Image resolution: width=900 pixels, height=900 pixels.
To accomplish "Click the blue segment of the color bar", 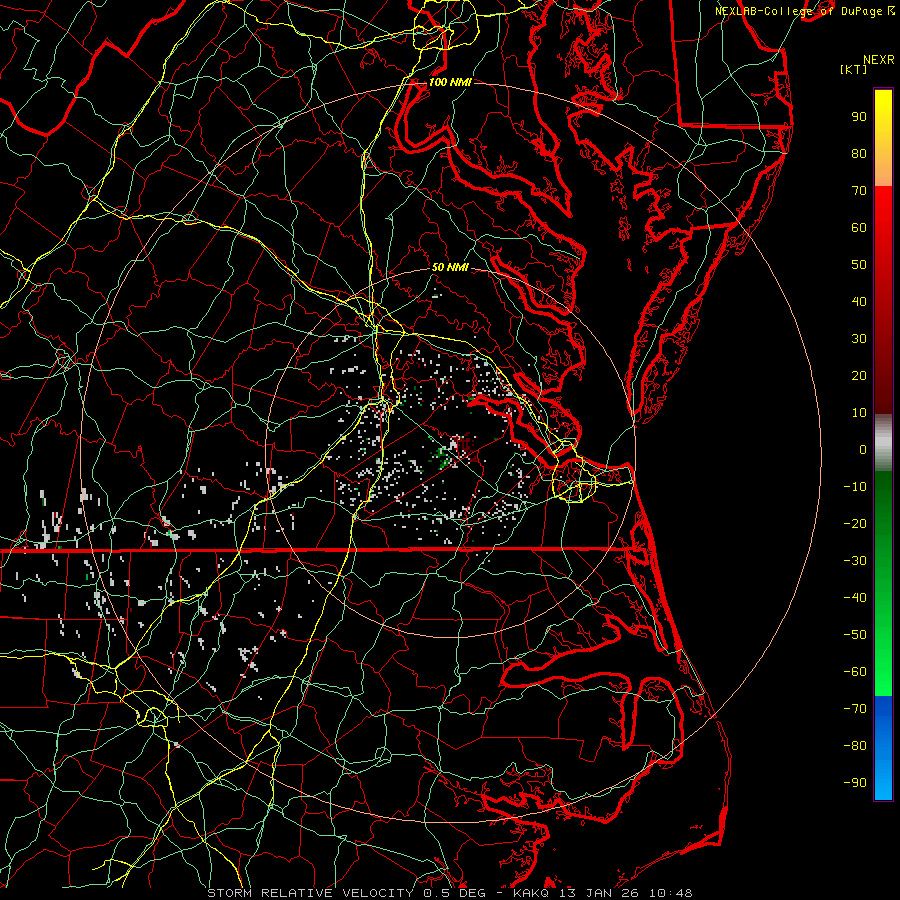I will [x=883, y=748].
